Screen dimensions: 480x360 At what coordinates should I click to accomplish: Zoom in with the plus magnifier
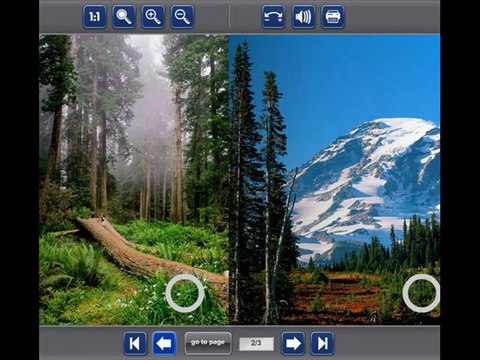153,17
